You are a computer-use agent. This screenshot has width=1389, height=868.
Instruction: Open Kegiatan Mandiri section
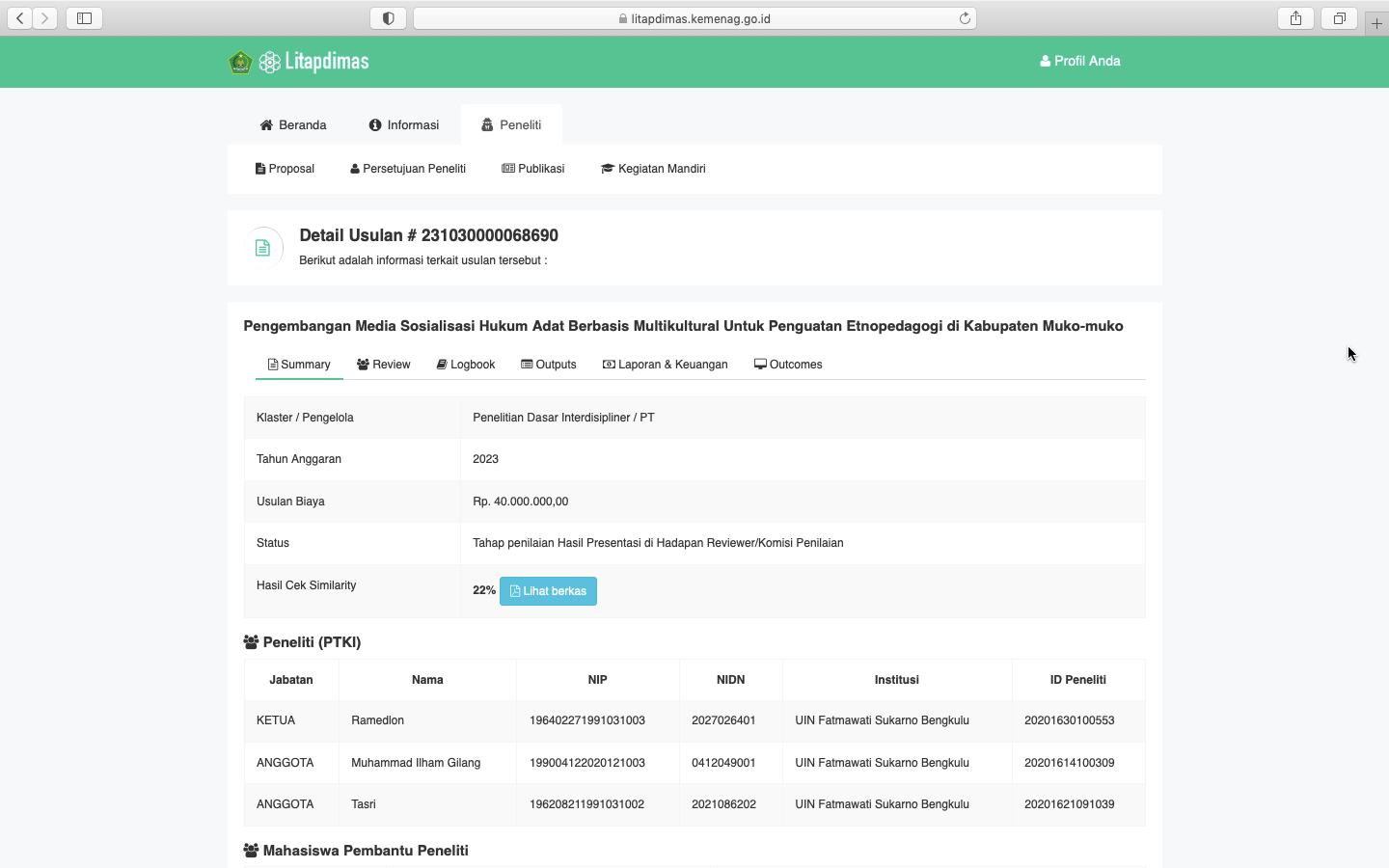pyautogui.click(x=653, y=169)
